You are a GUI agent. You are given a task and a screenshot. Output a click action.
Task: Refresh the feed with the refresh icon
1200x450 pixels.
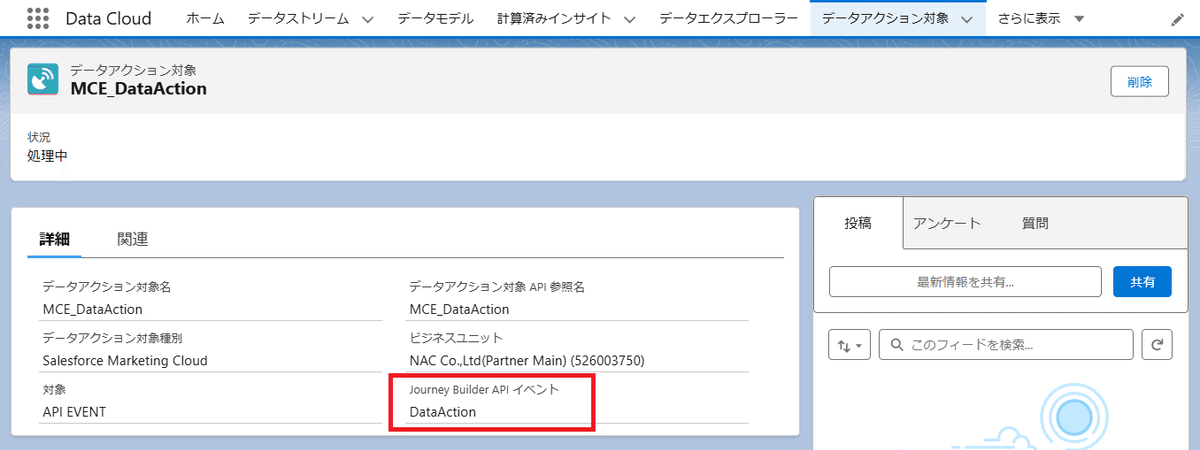point(1157,345)
